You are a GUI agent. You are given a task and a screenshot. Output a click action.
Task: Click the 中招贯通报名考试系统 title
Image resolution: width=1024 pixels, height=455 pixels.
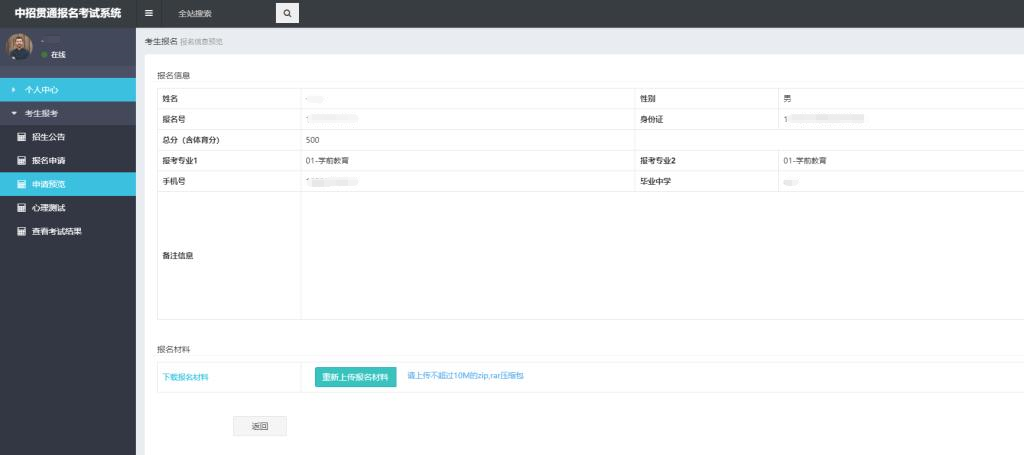coord(68,13)
